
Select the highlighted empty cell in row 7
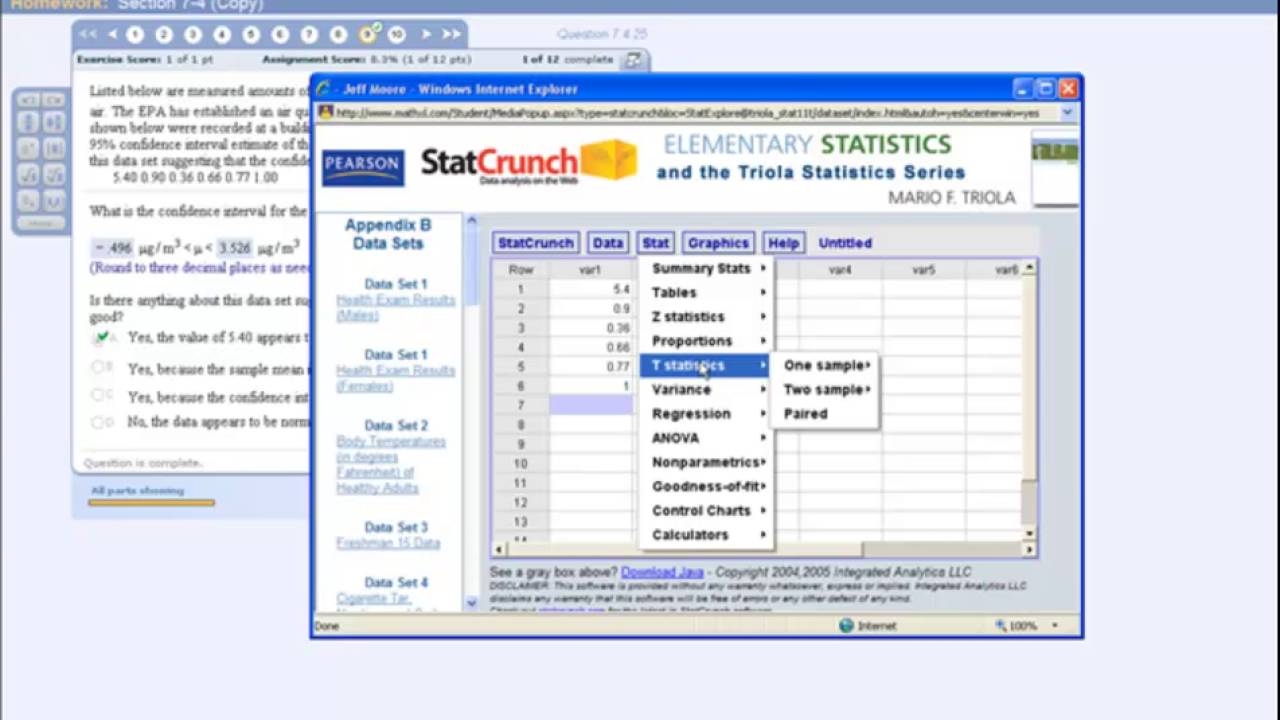593,405
